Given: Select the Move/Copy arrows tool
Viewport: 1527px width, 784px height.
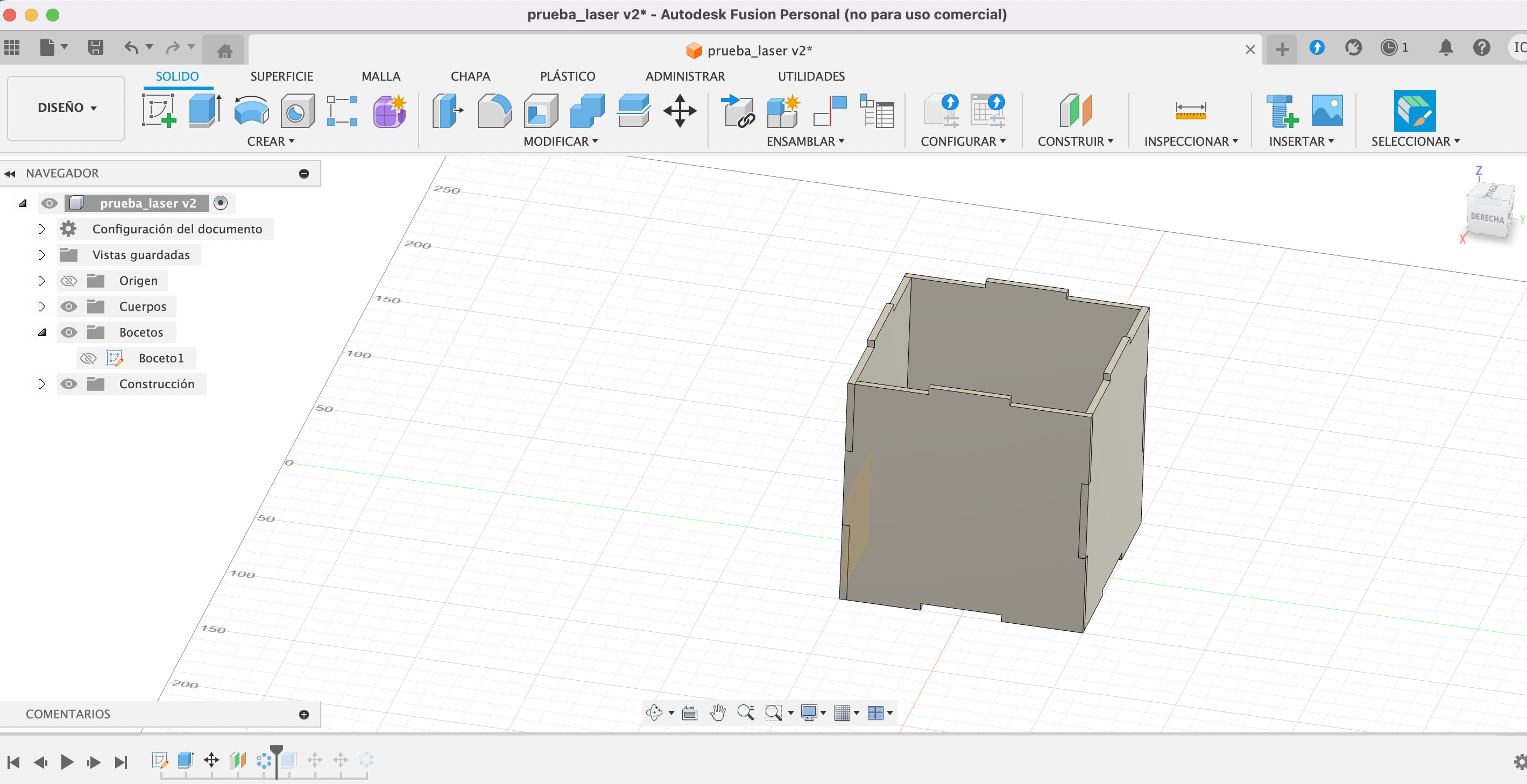Looking at the screenshot, I should click(x=680, y=110).
